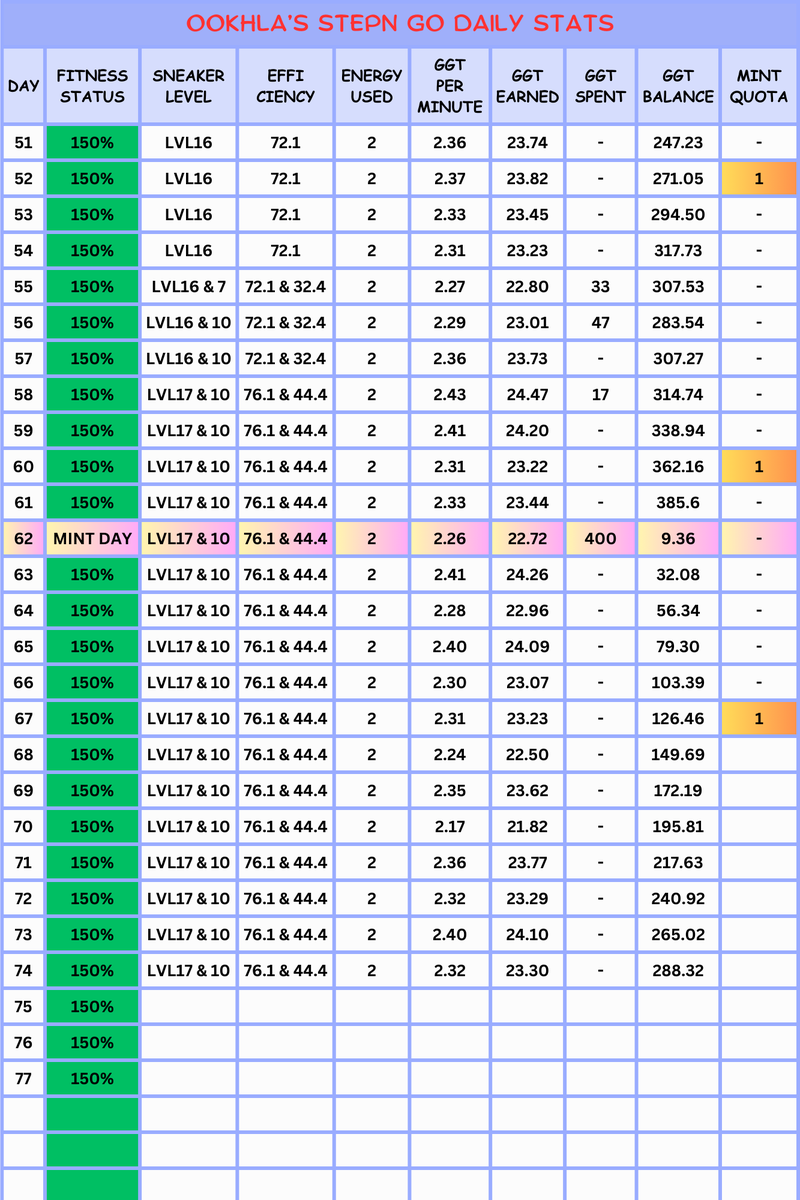800x1200 pixels.
Task: Click the 17 GGT spent cell
Action: pyautogui.click(x=600, y=395)
